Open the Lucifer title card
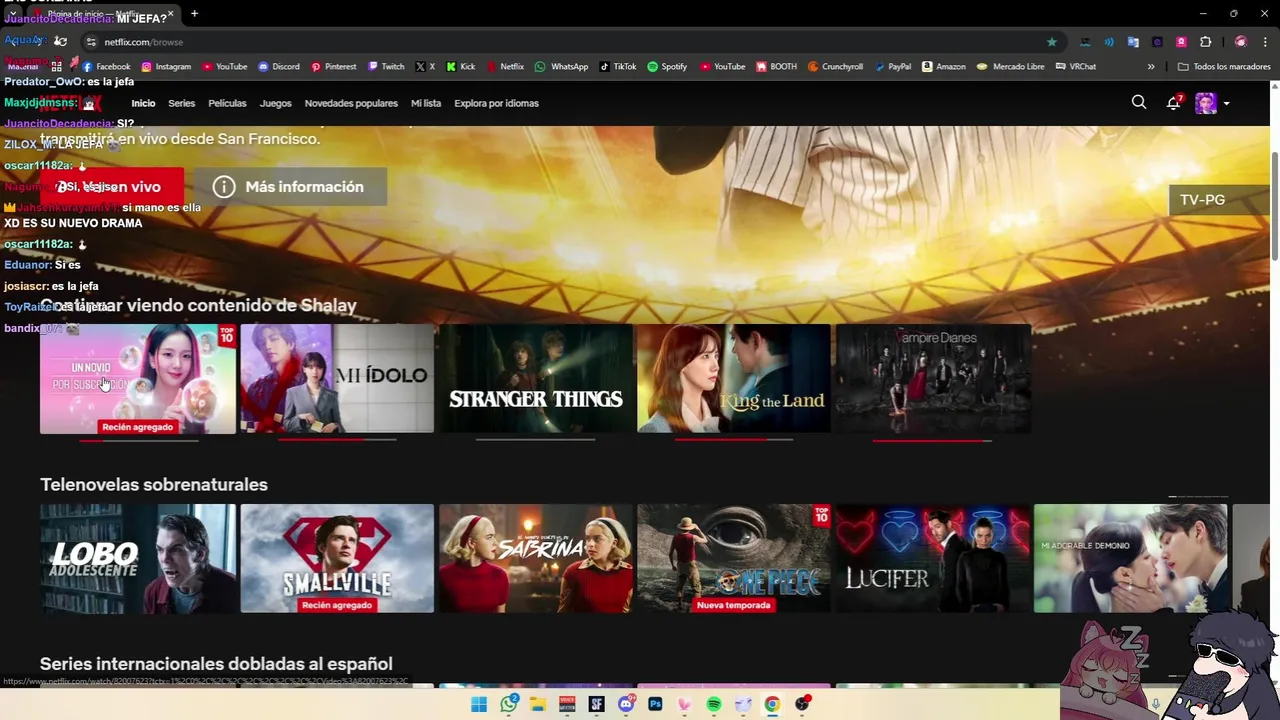This screenshot has width=1280, height=720. click(x=933, y=558)
